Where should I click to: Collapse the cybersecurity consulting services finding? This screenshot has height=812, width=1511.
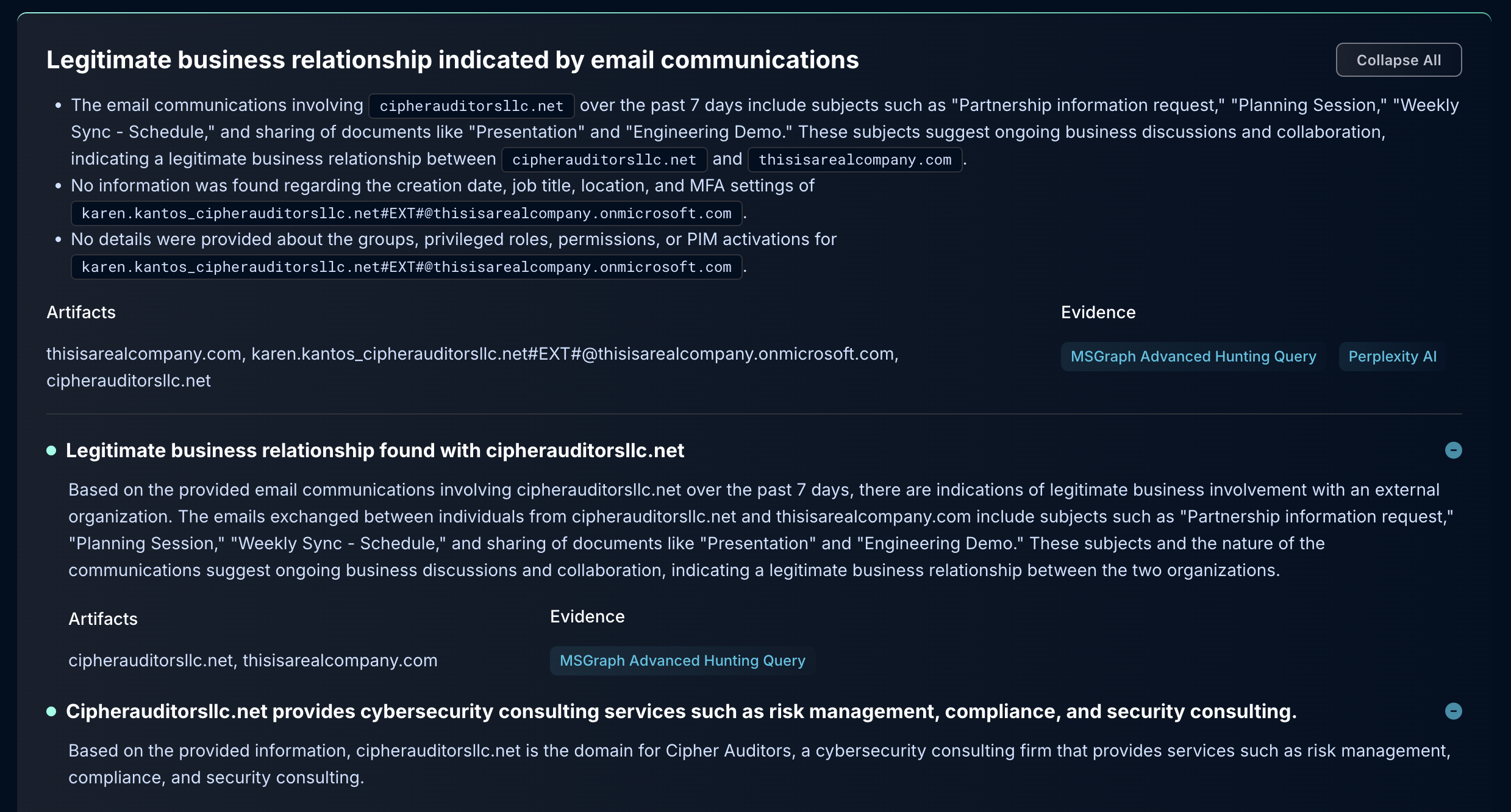1453,711
